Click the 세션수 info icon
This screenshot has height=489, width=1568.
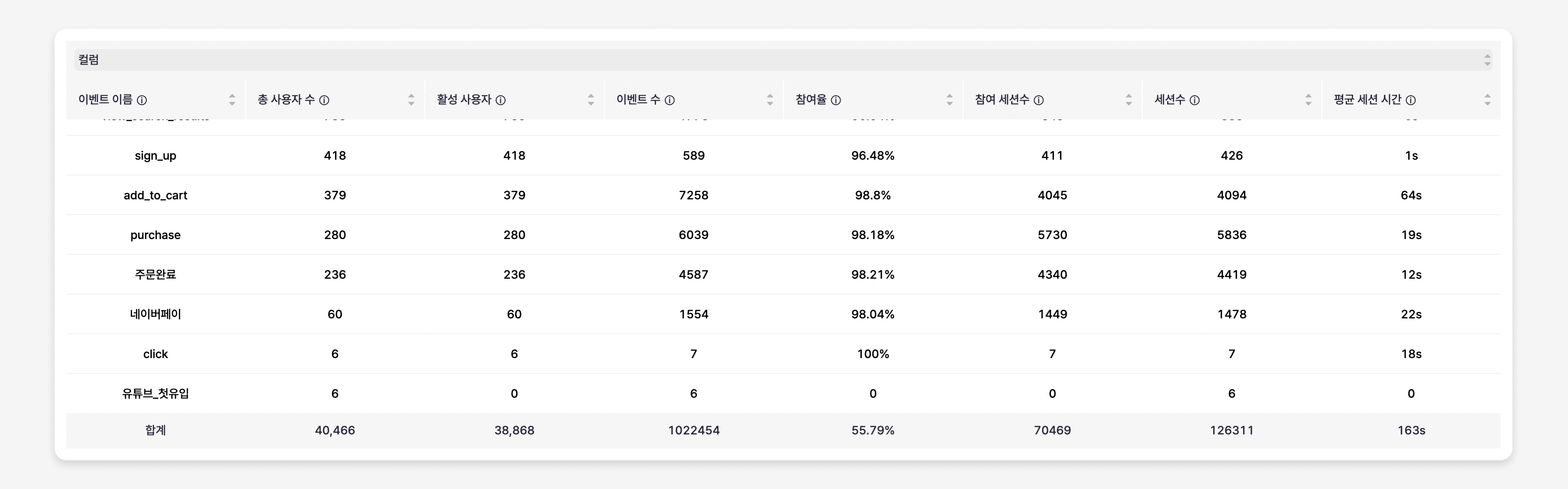tap(1195, 100)
